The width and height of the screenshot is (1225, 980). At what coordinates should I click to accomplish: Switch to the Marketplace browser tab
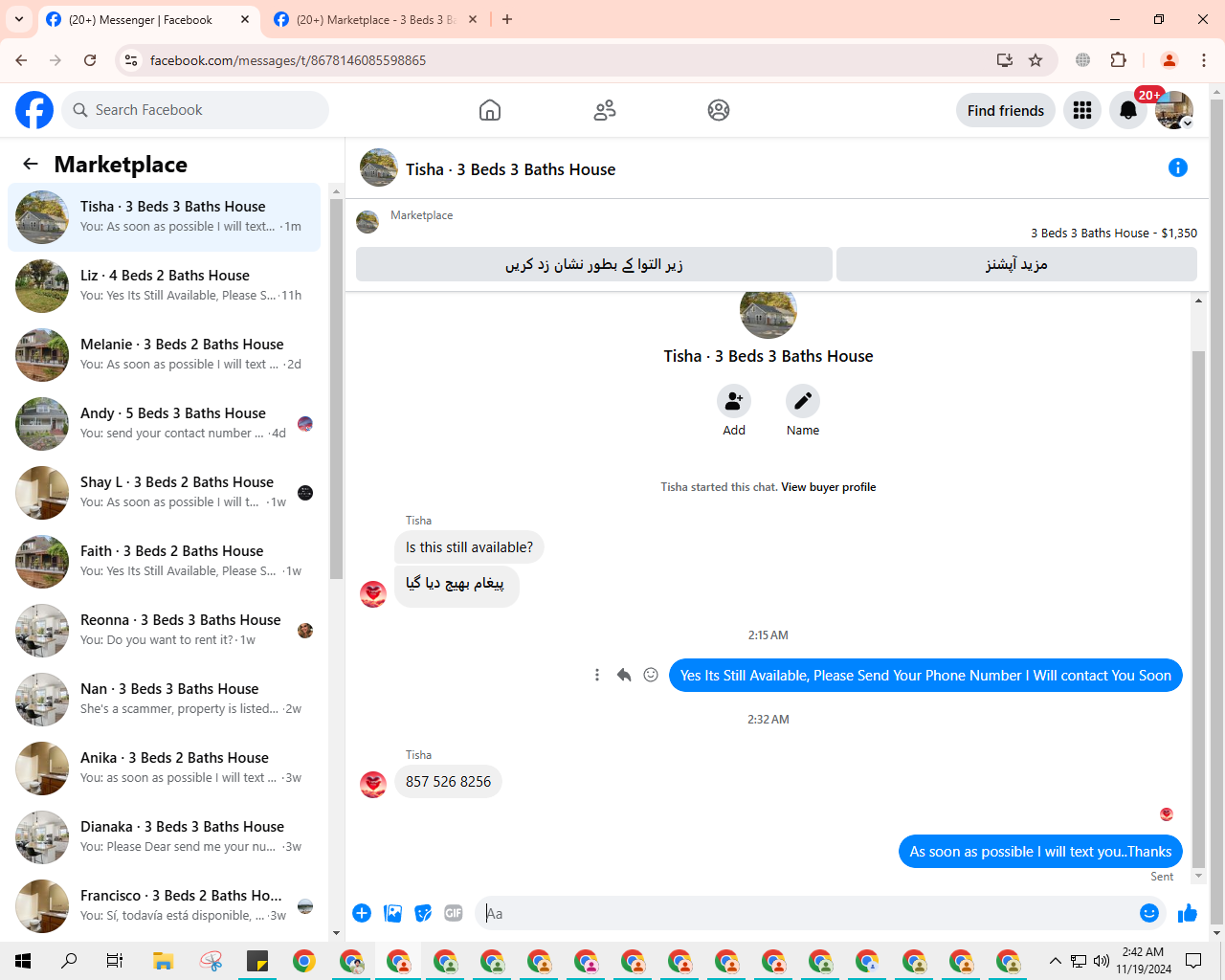coord(375,19)
